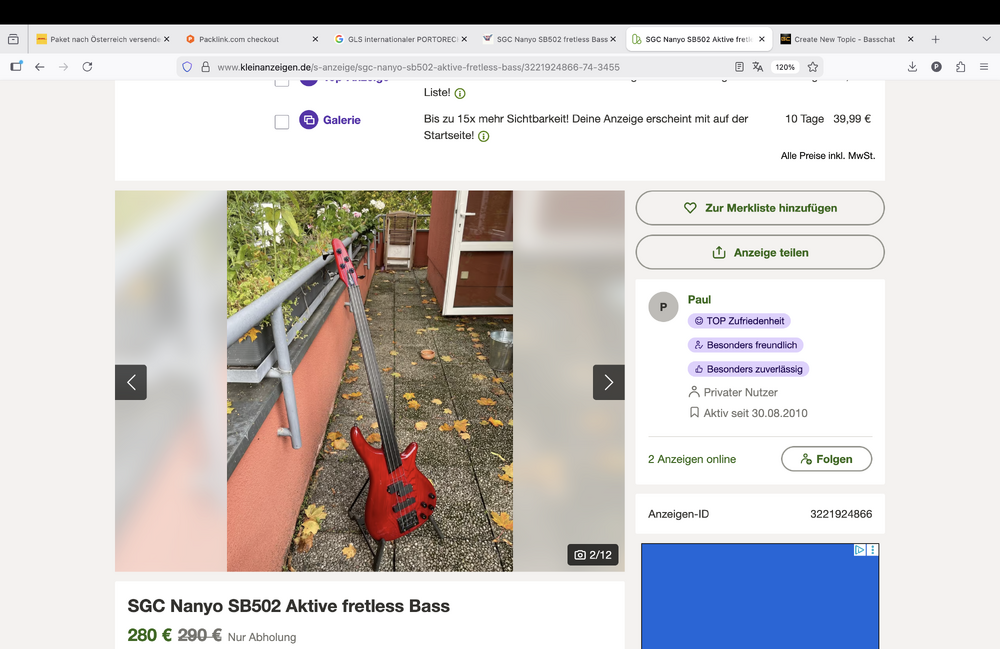Enable the Galerie option checkbox

coord(282,121)
